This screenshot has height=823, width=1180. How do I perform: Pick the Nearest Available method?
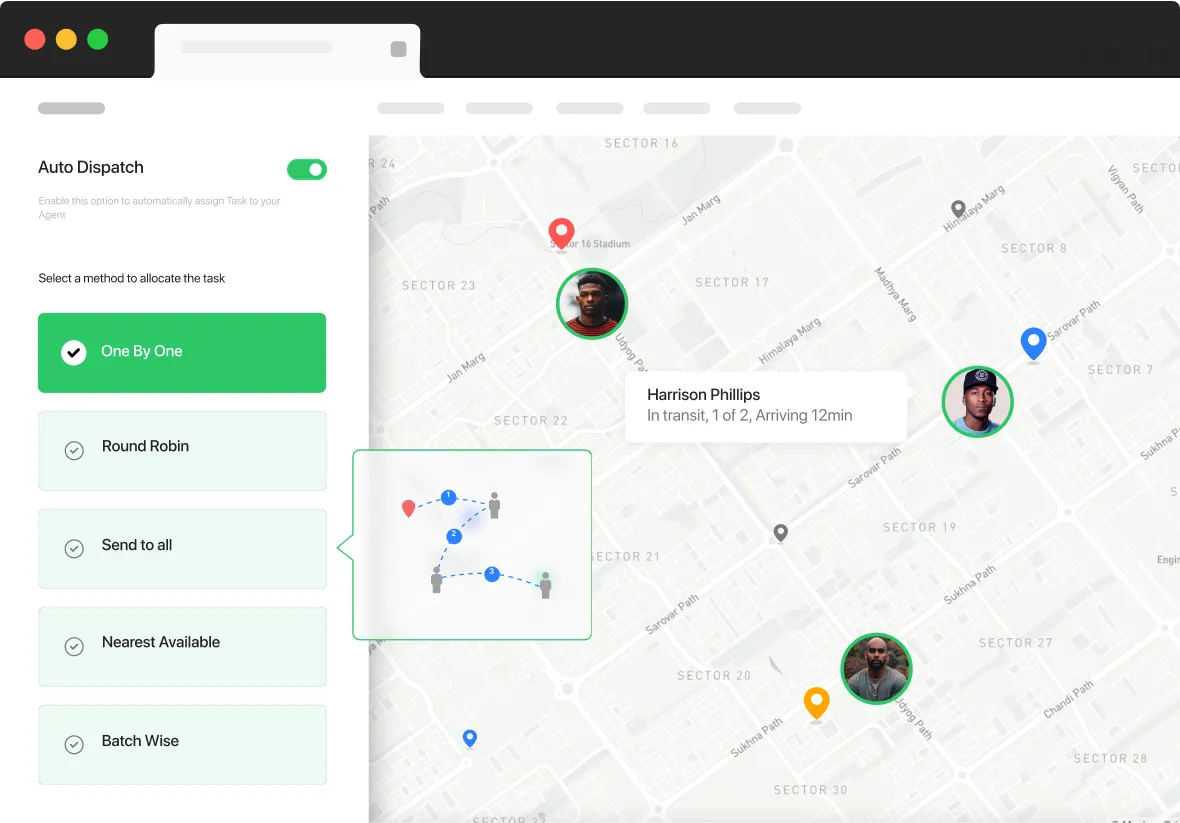pyautogui.click(x=182, y=646)
